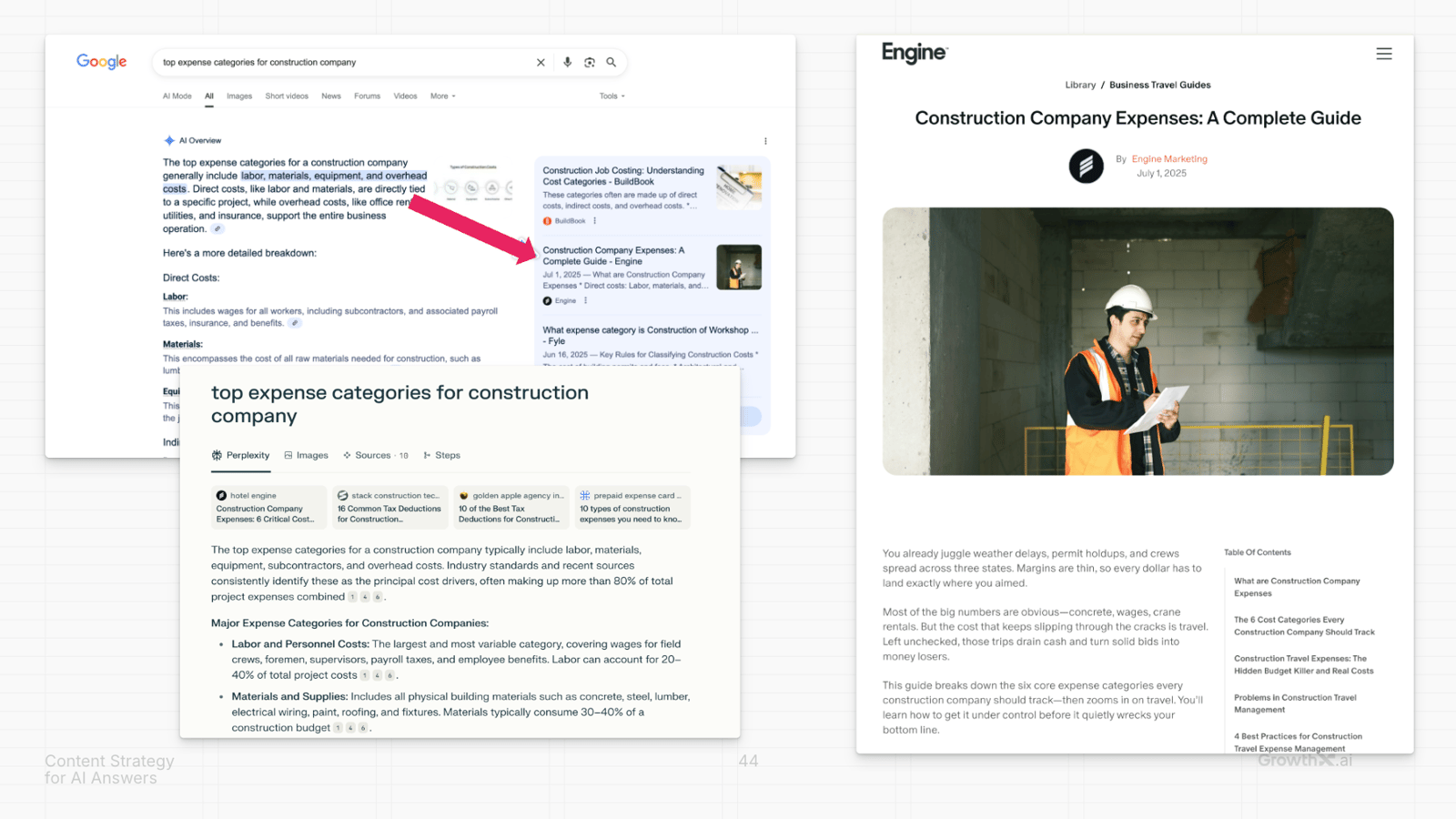The image size is (1456, 819).
Task: Open the Tools dropdown in Google
Action: (612, 96)
